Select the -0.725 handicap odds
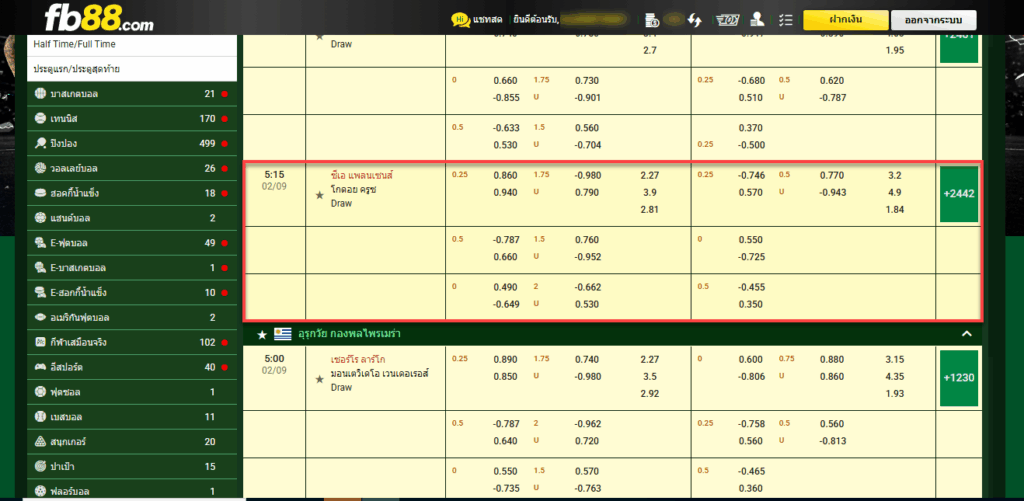 (x=750, y=257)
